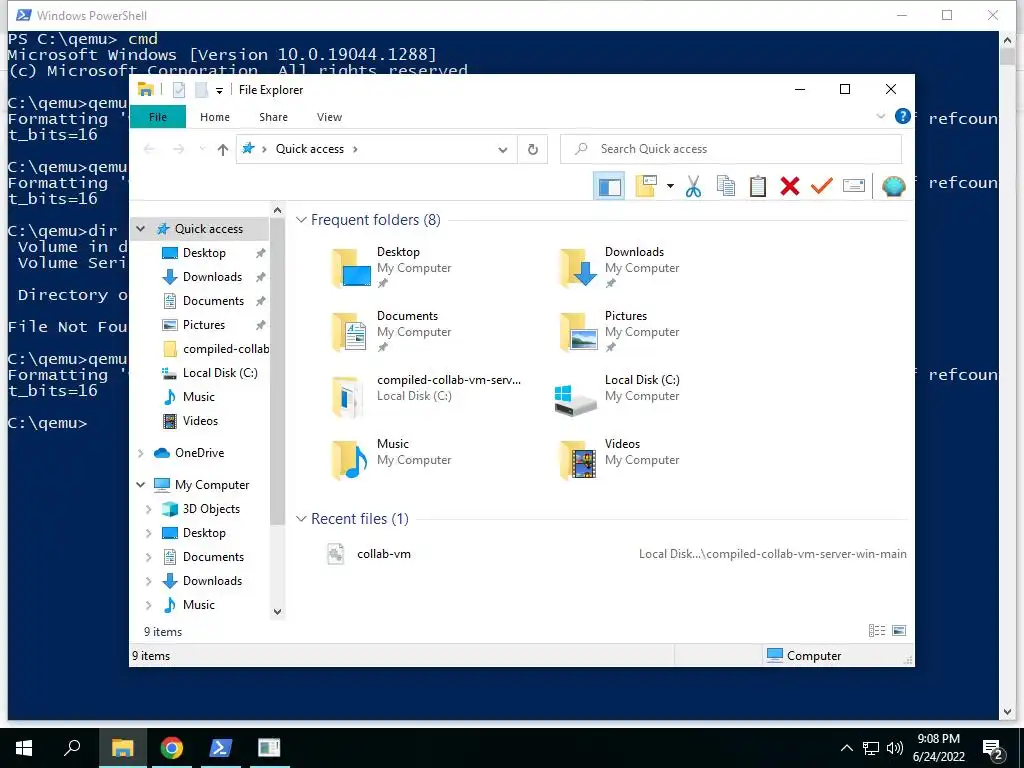This screenshot has height=768, width=1024.
Task: Open the blue Help question mark
Action: (903, 116)
